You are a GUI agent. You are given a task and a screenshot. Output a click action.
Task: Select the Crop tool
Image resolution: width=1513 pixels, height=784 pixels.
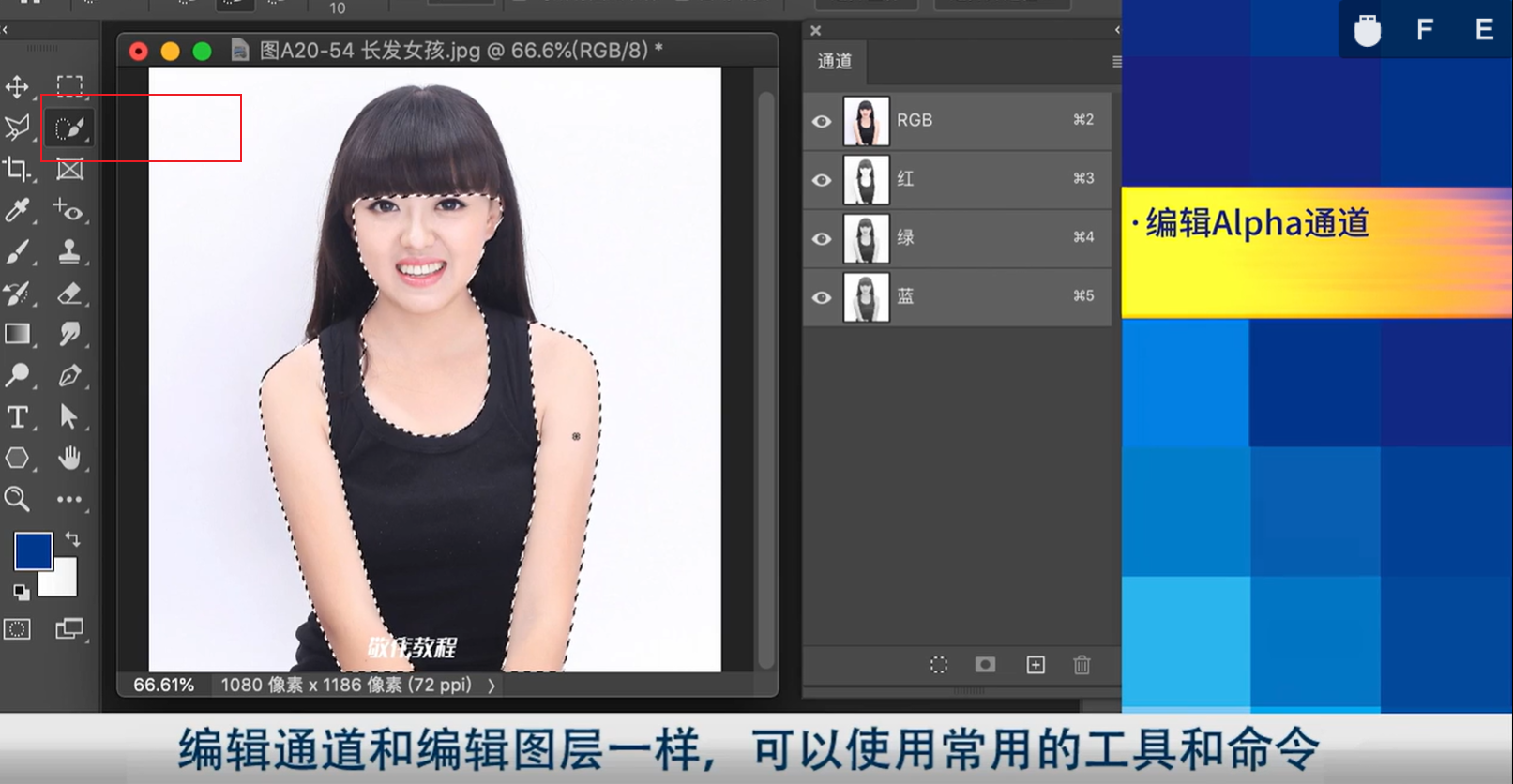[x=17, y=169]
